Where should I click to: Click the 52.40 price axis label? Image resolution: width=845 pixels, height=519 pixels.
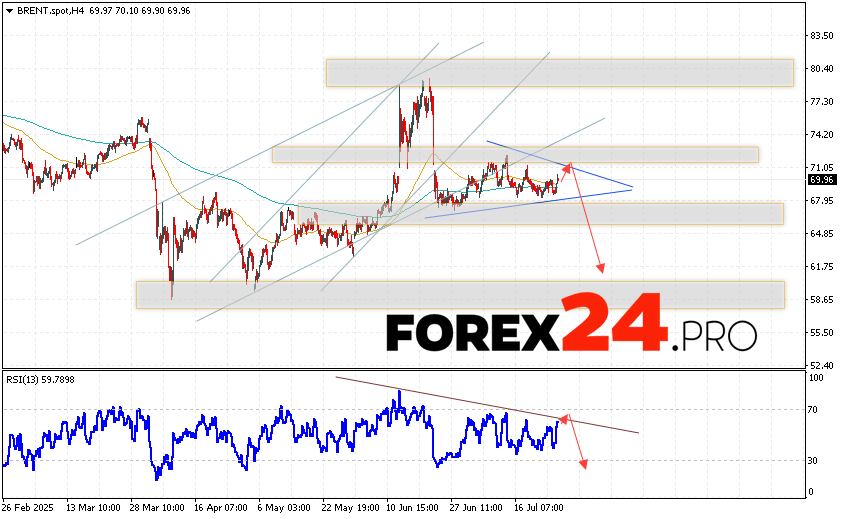click(822, 366)
